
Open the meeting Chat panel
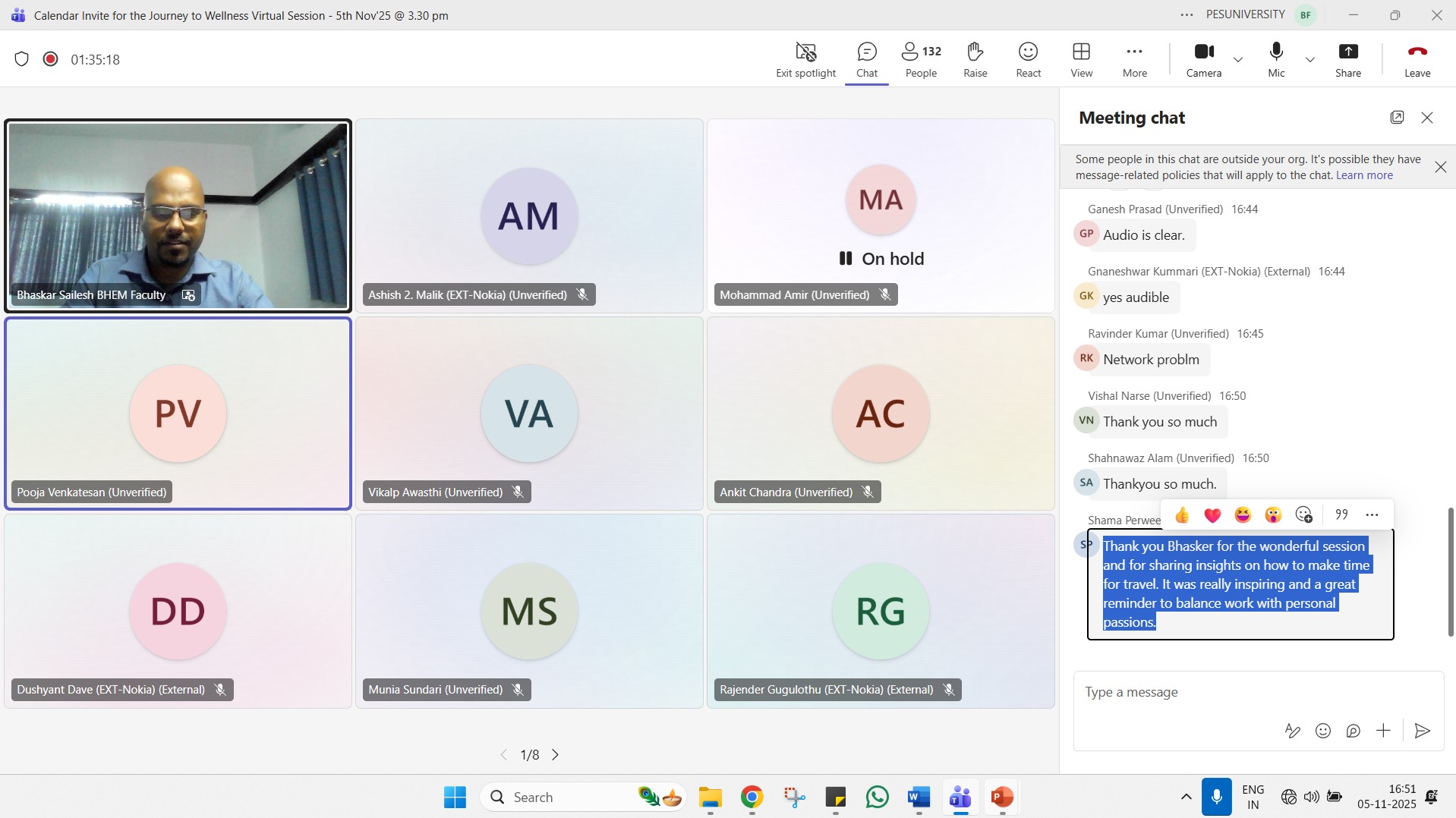[866, 59]
